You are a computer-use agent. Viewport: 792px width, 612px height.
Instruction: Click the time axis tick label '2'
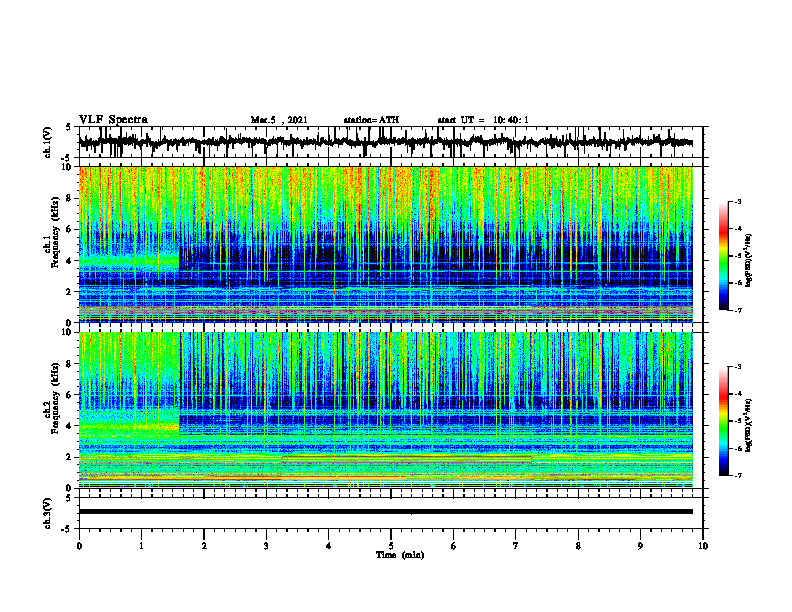coord(204,546)
